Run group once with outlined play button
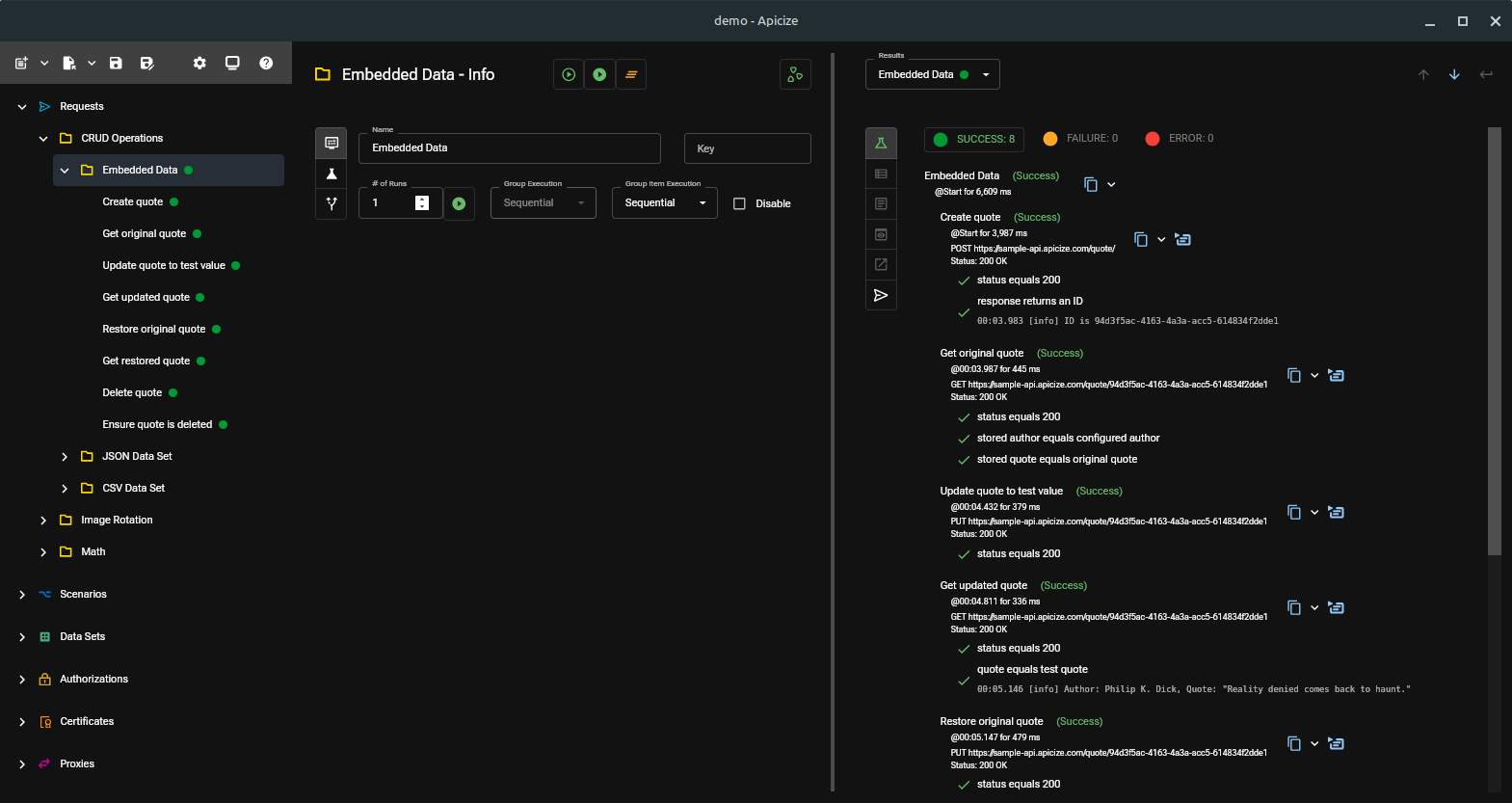The height and width of the screenshot is (803, 1512). [569, 74]
